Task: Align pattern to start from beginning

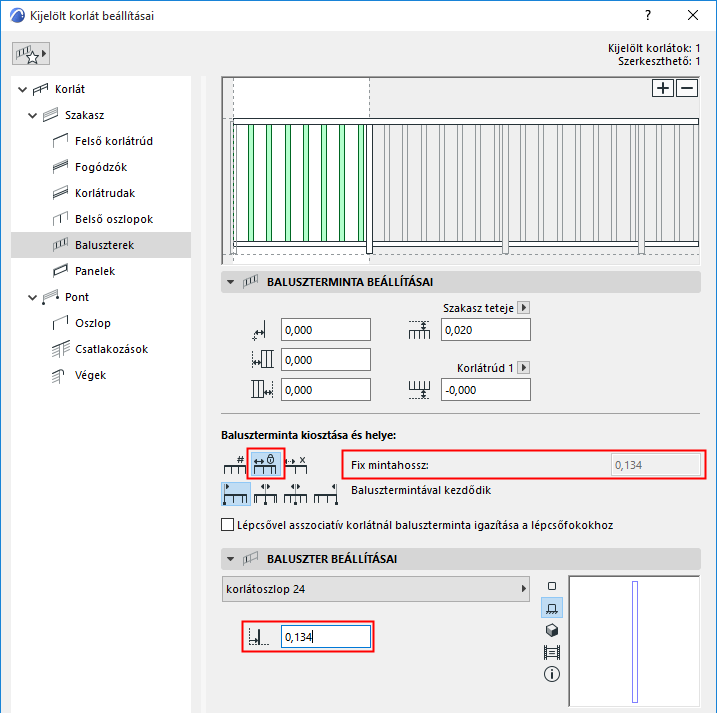Action: 236,494
